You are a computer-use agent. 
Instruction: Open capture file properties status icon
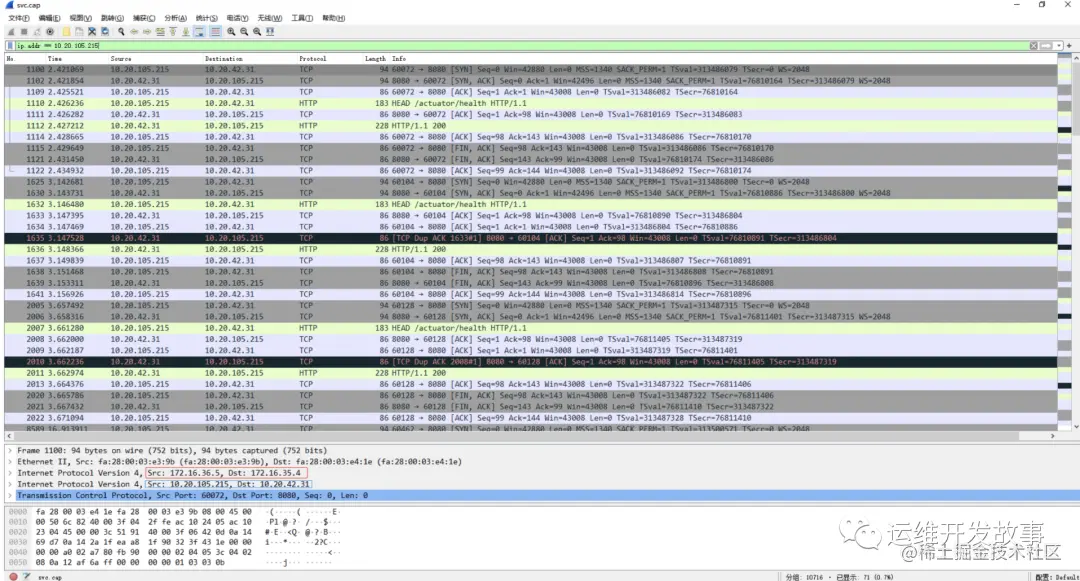point(26,576)
